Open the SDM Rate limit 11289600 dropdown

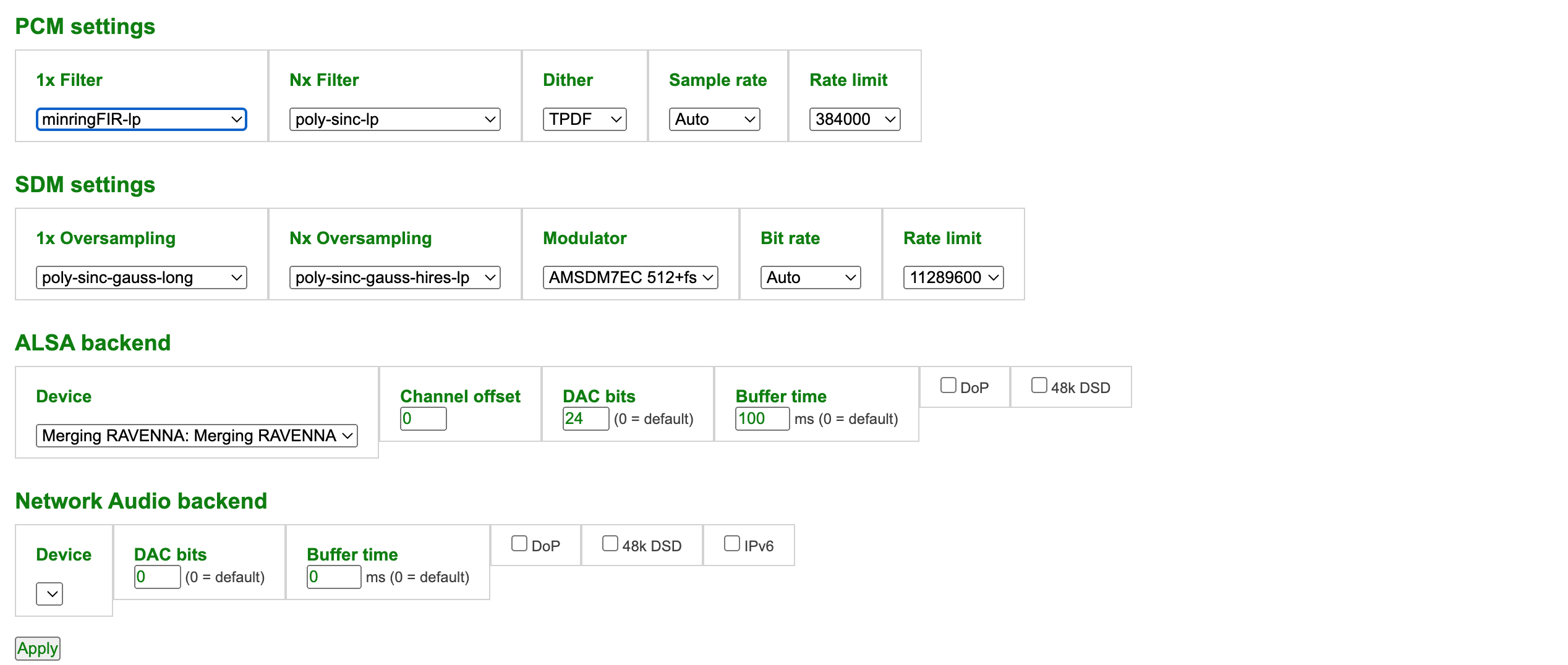coord(953,277)
